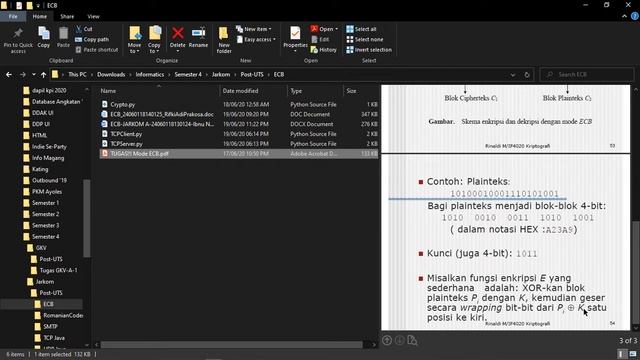Rename the selected file
This screenshot has height=360, width=640.
pos(198,38)
